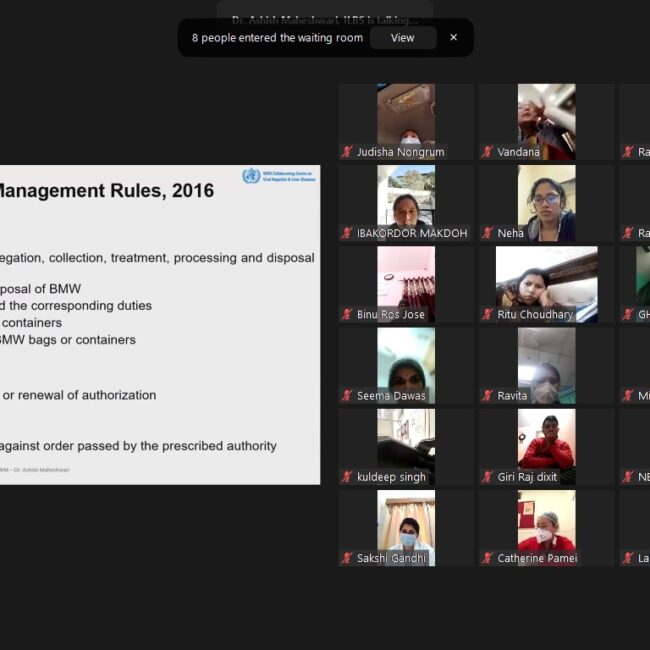
Task: Click Seema Dawas's muted microphone icon
Action: point(347,396)
